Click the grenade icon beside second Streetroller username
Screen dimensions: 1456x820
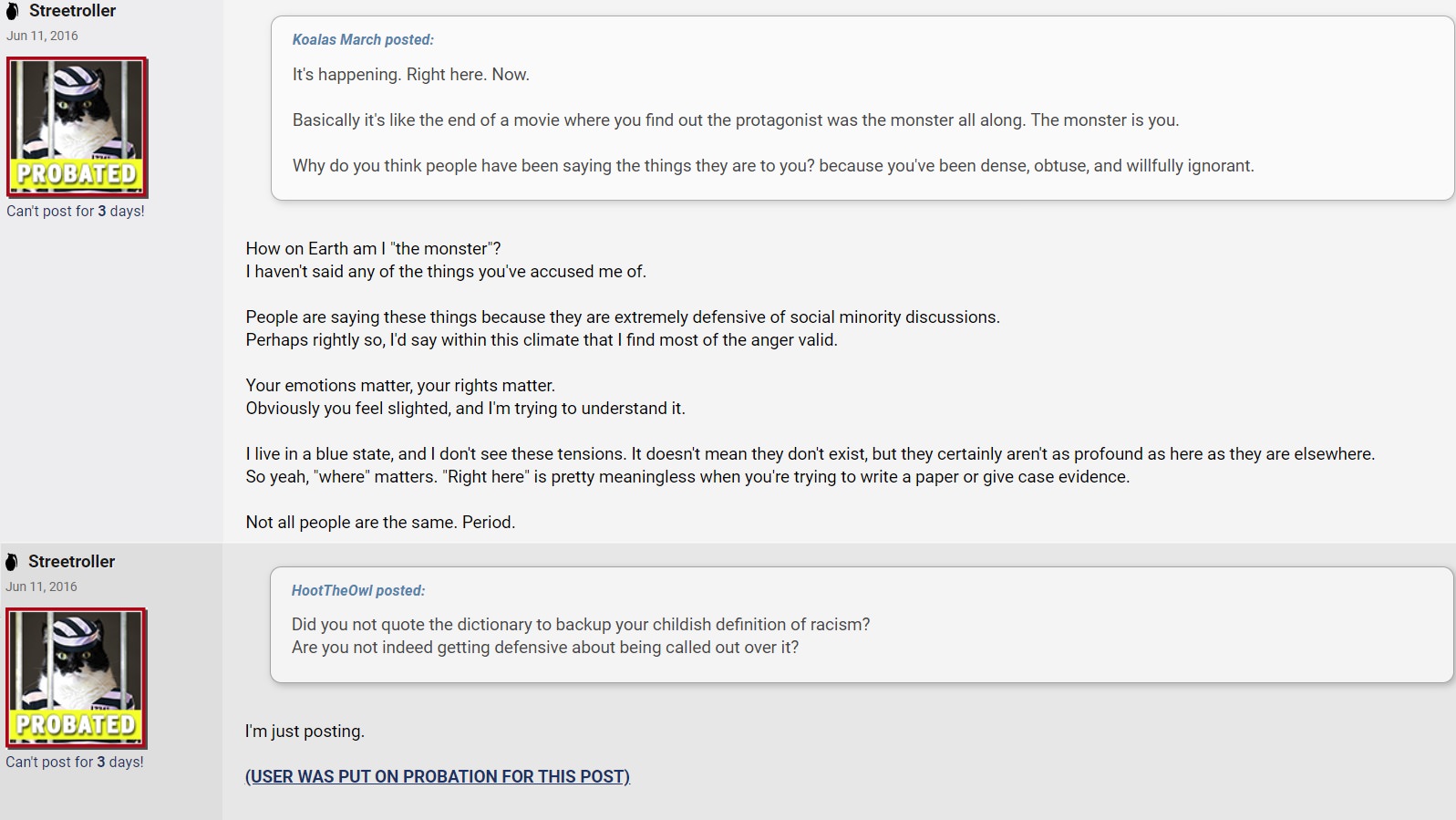click(12, 562)
